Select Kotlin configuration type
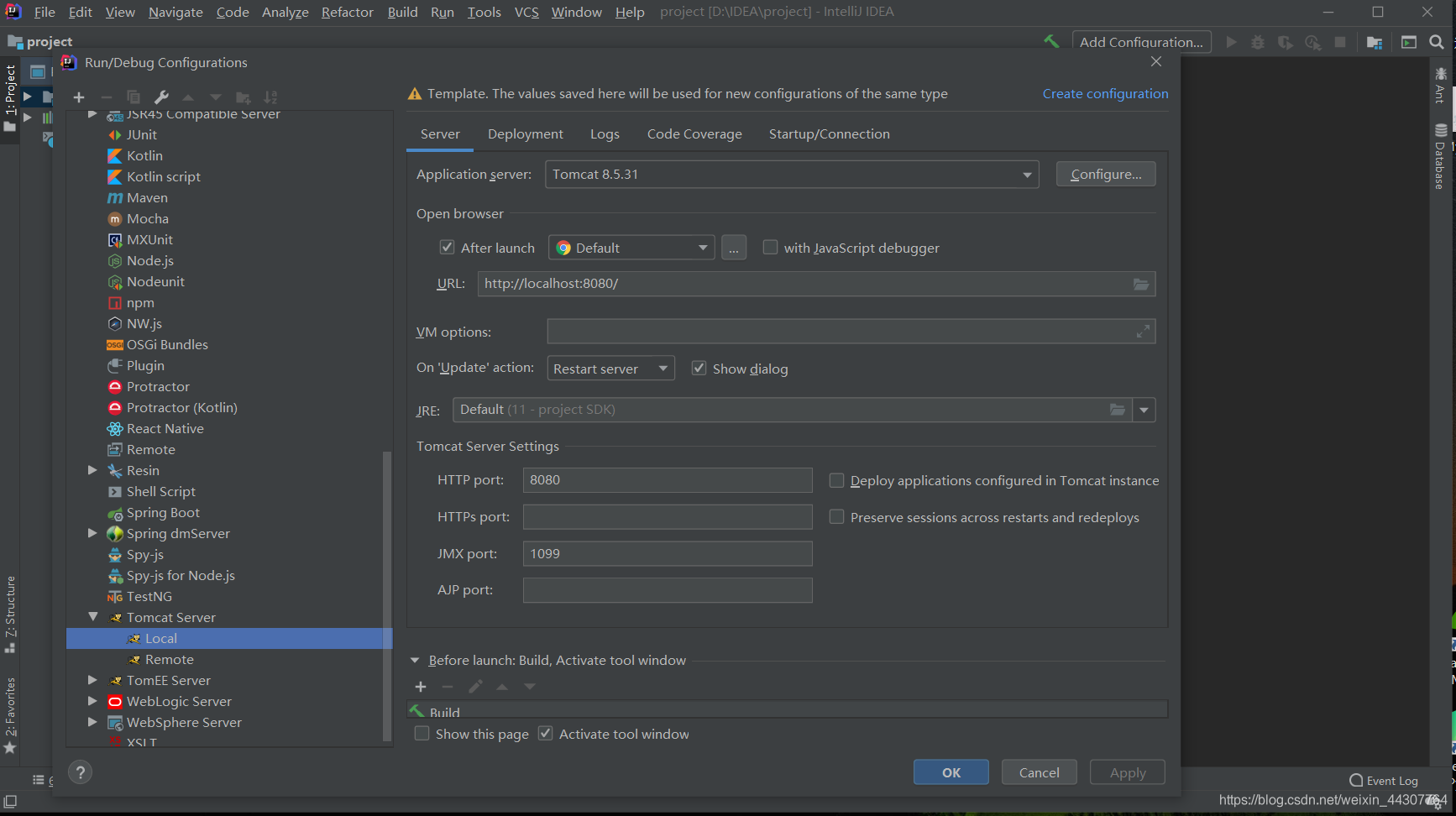 [144, 156]
